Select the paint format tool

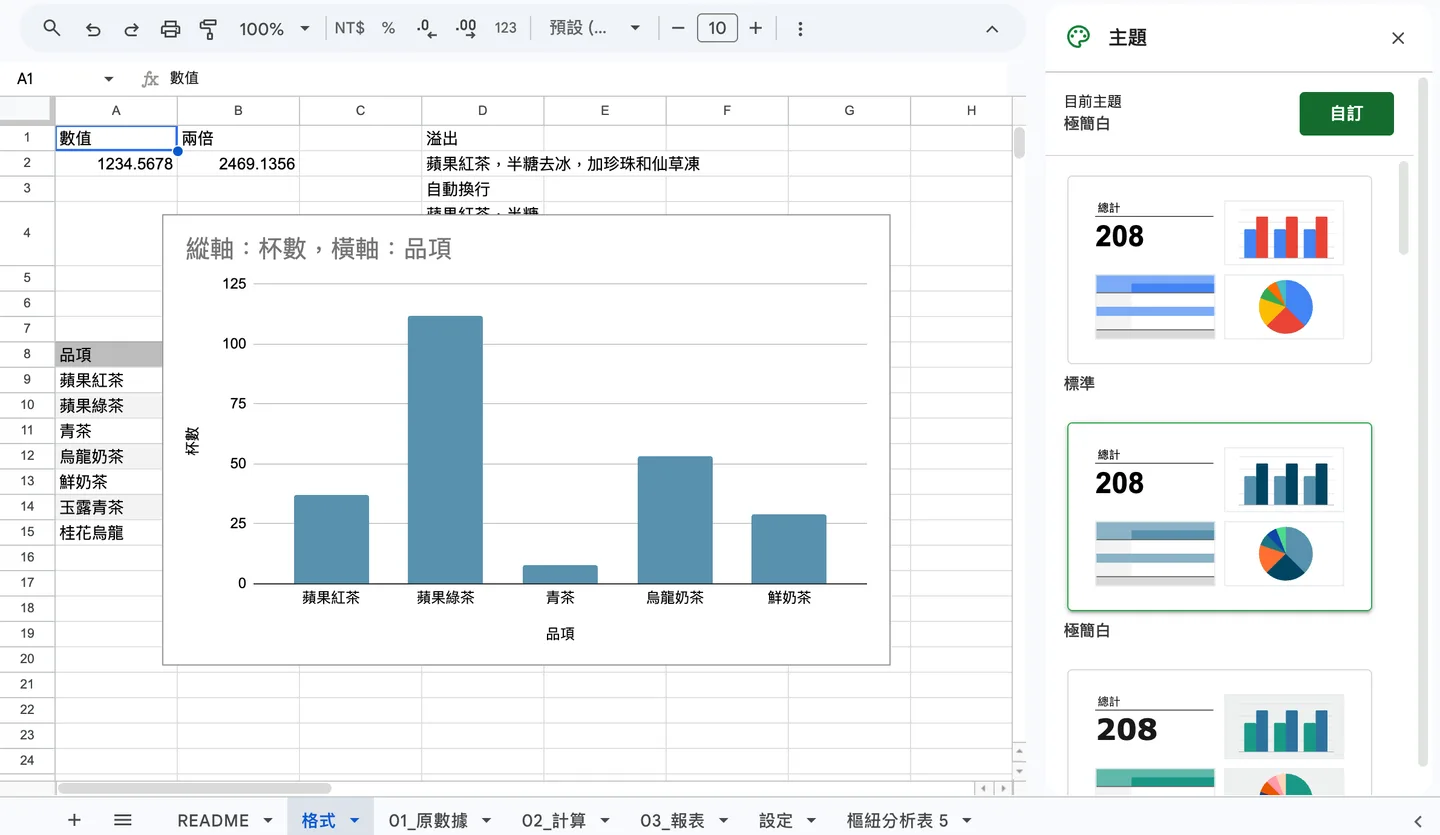pos(208,29)
